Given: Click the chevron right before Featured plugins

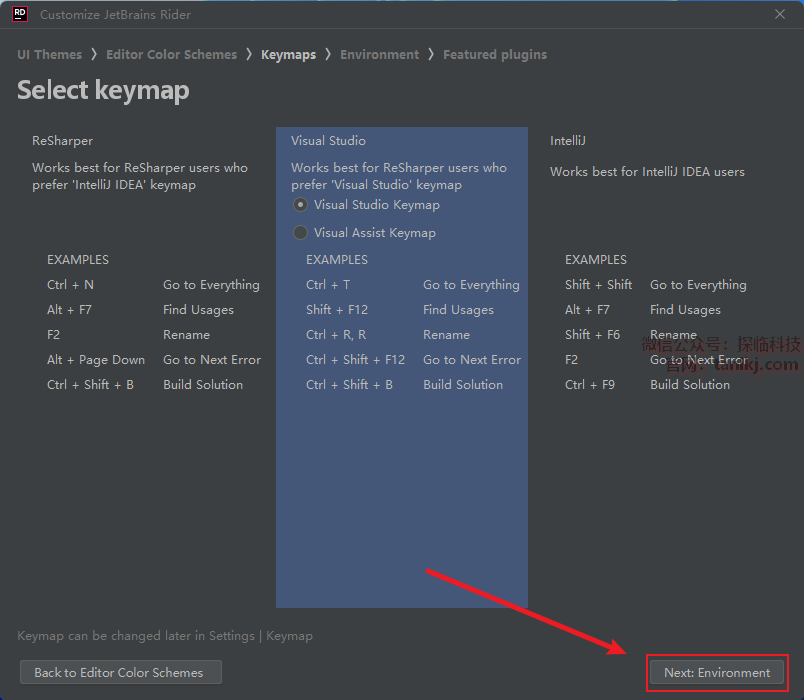Looking at the screenshot, I should 431,54.
